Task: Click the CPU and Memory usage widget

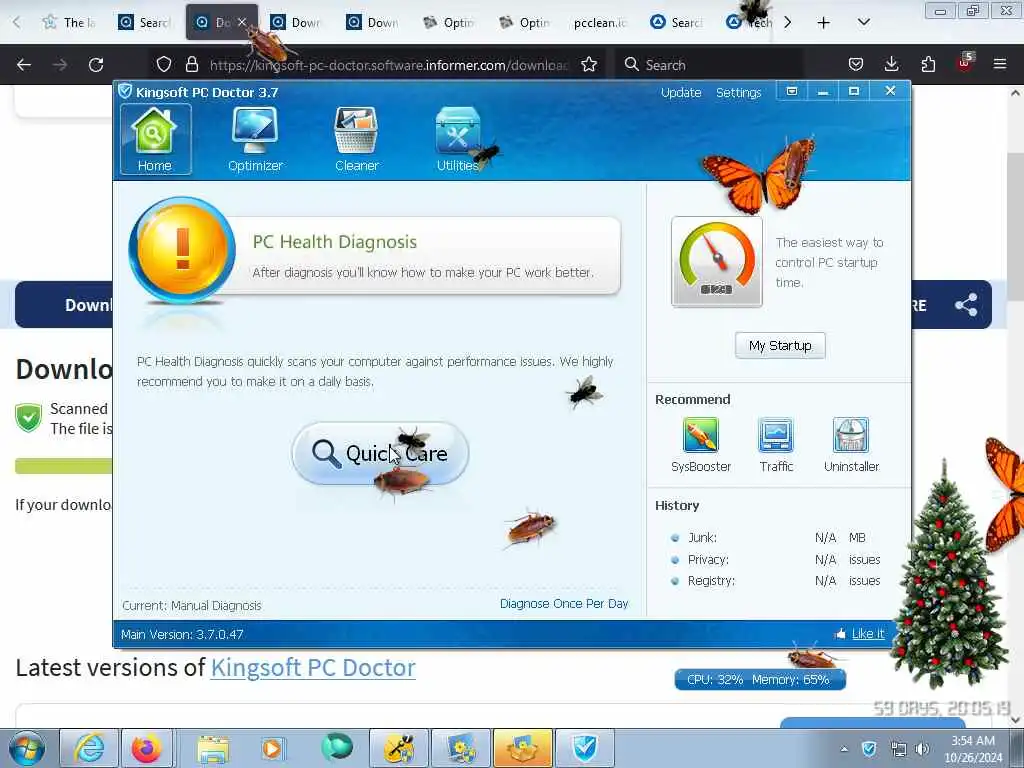Action: pyautogui.click(x=760, y=679)
